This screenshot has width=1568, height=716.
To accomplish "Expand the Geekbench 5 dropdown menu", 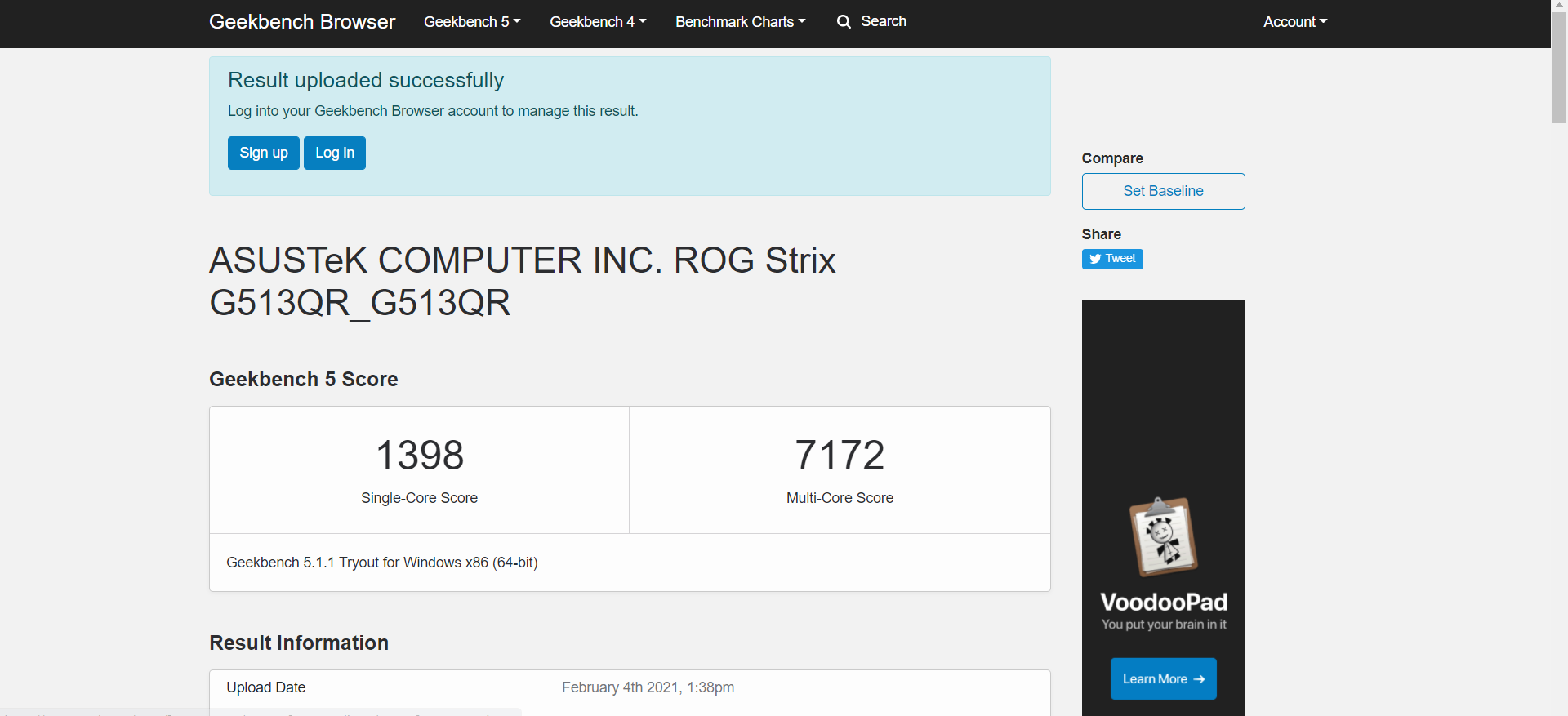I will click(x=471, y=22).
